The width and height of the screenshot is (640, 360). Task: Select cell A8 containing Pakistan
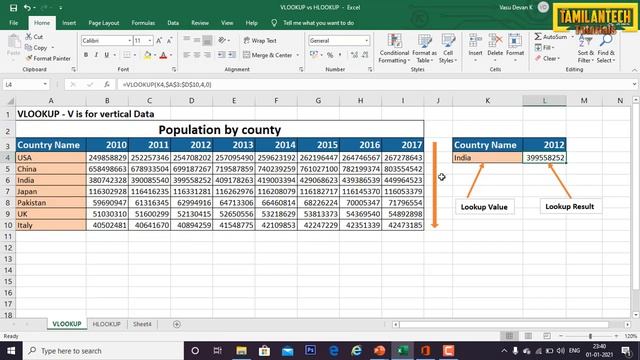click(51, 202)
